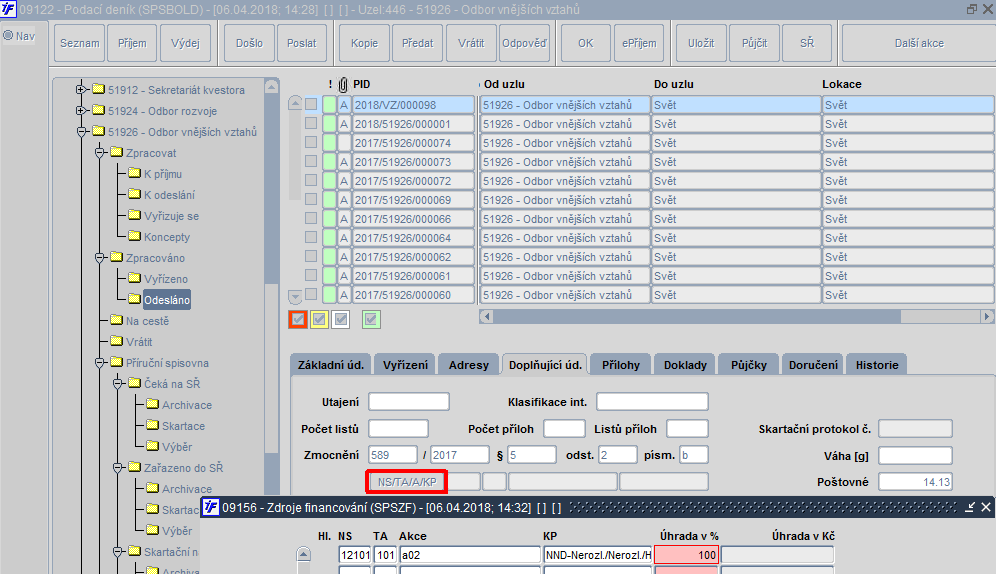This screenshot has height=574, width=996.
Task: Click the restore icon in Zdroje financování window
Action: 970,507
